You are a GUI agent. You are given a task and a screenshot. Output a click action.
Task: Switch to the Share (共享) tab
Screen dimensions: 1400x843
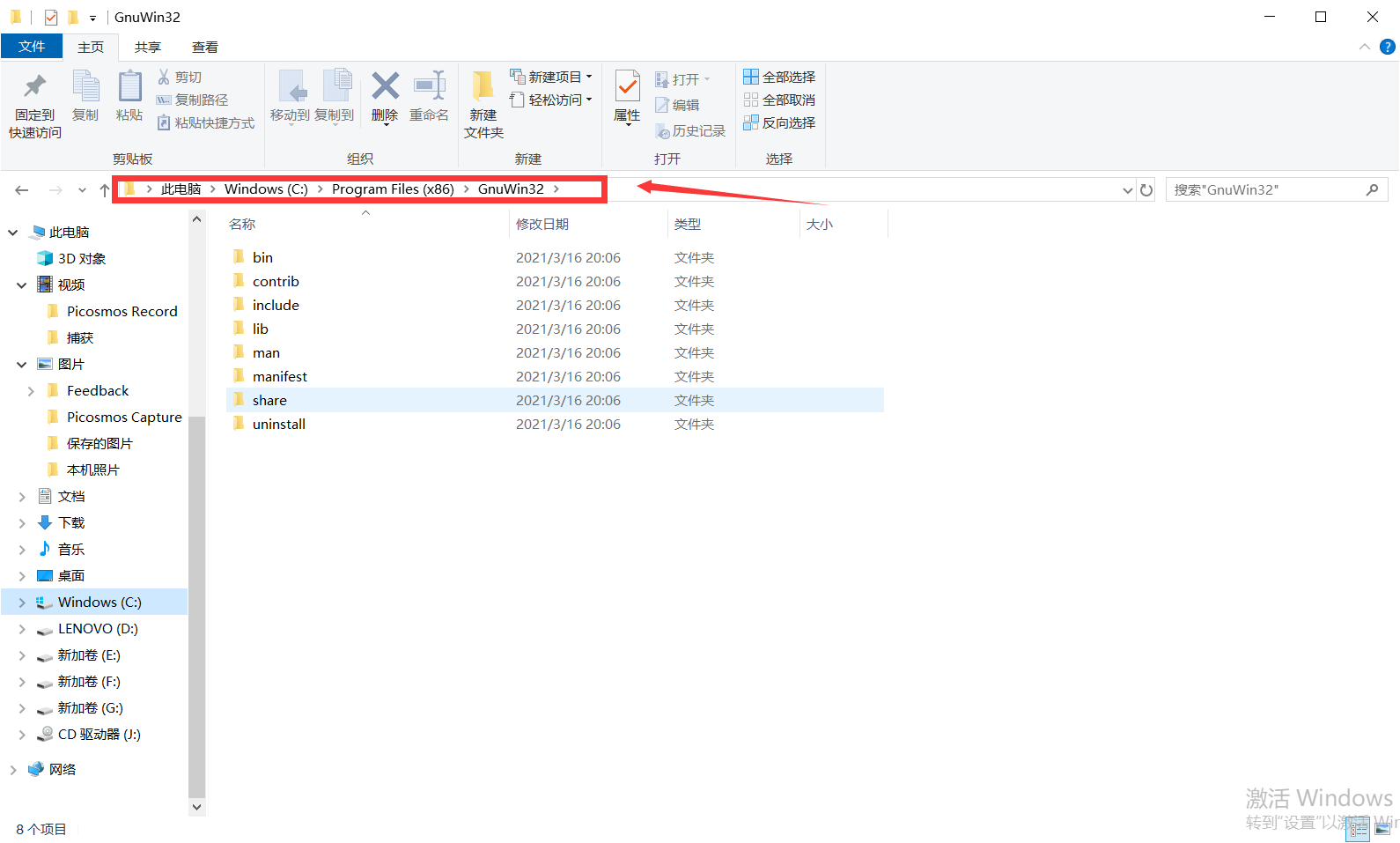[148, 48]
